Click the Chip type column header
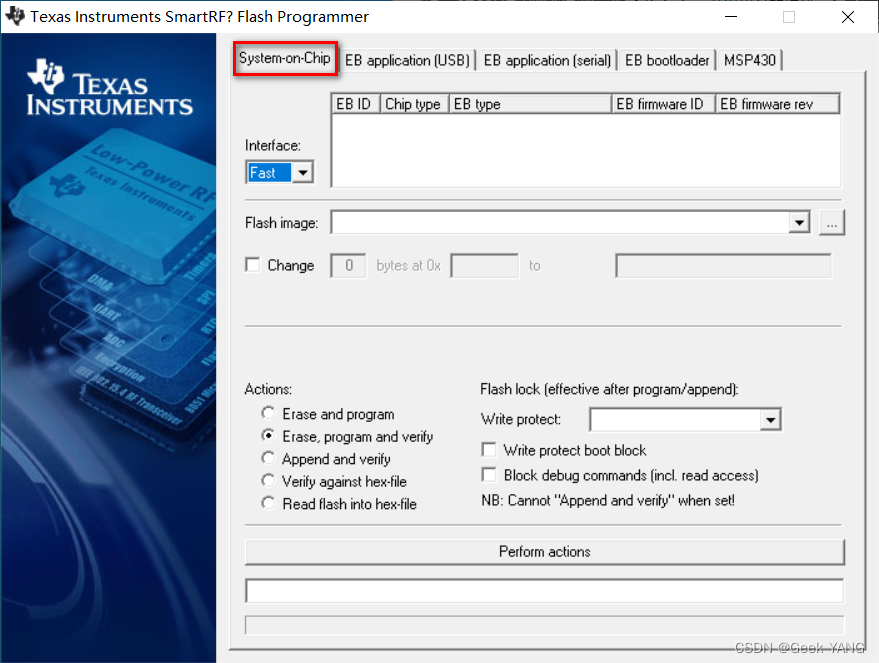The width and height of the screenshot is (879, 663). pos(414,104)
